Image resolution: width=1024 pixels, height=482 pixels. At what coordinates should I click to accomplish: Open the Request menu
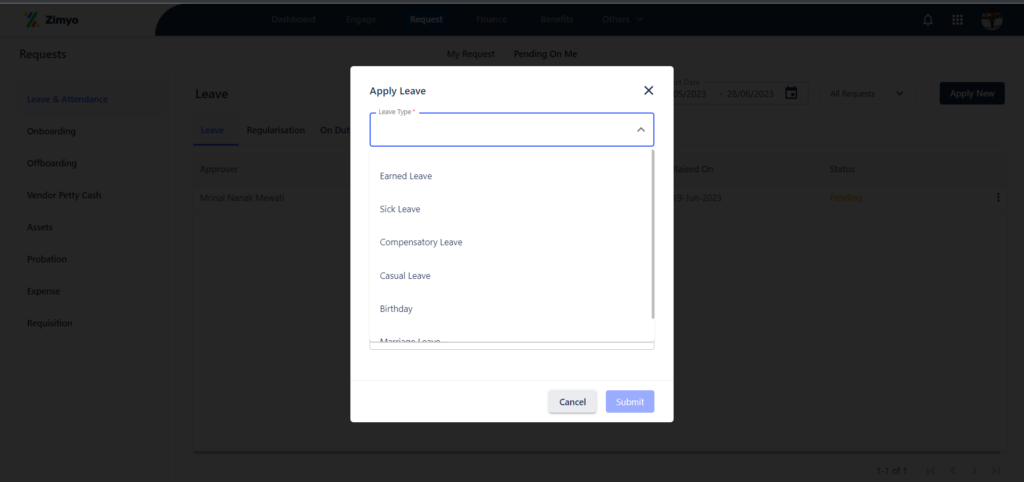(x=426, y=20)
